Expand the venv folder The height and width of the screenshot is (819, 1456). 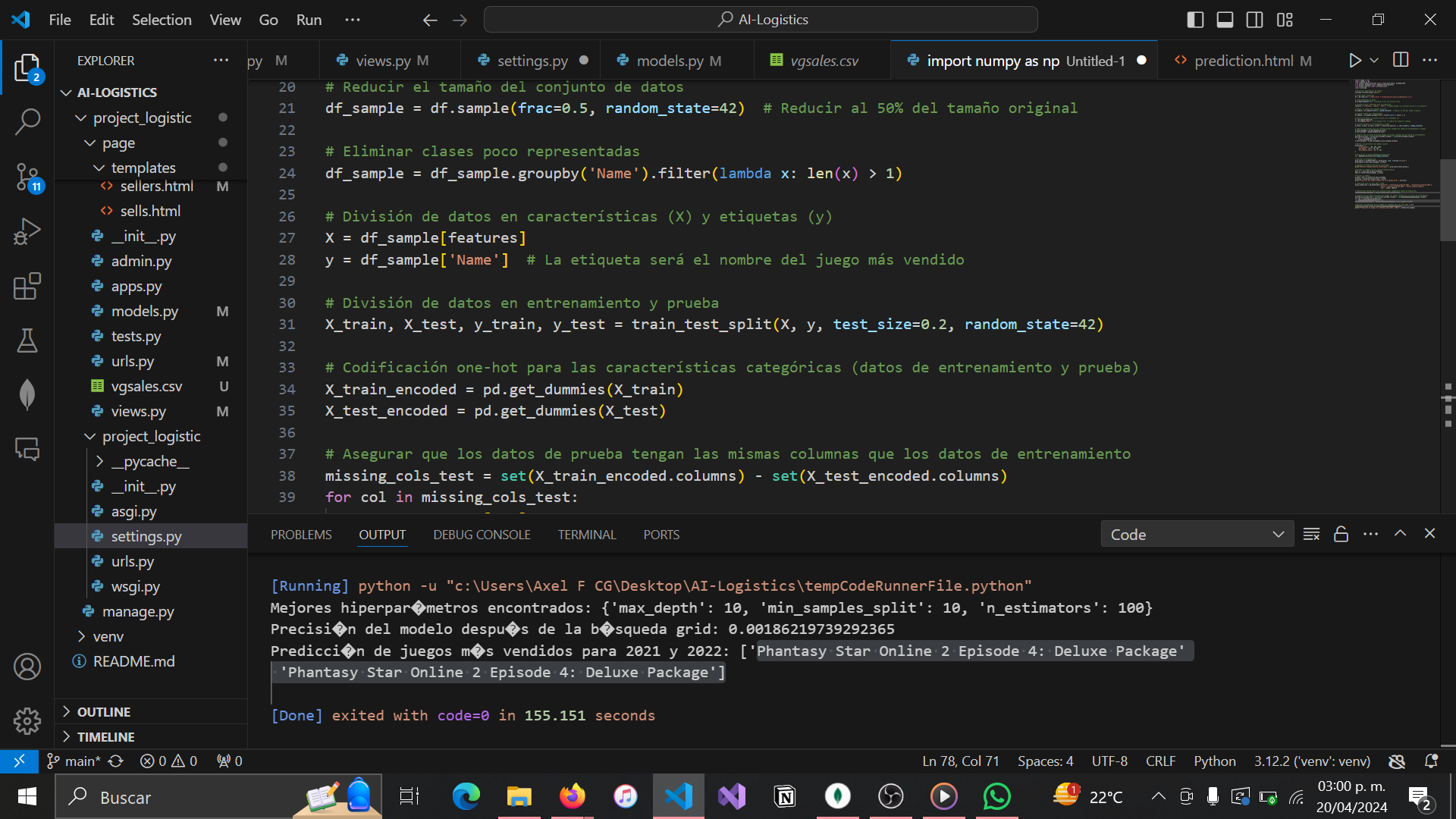(x=108, y=636)
